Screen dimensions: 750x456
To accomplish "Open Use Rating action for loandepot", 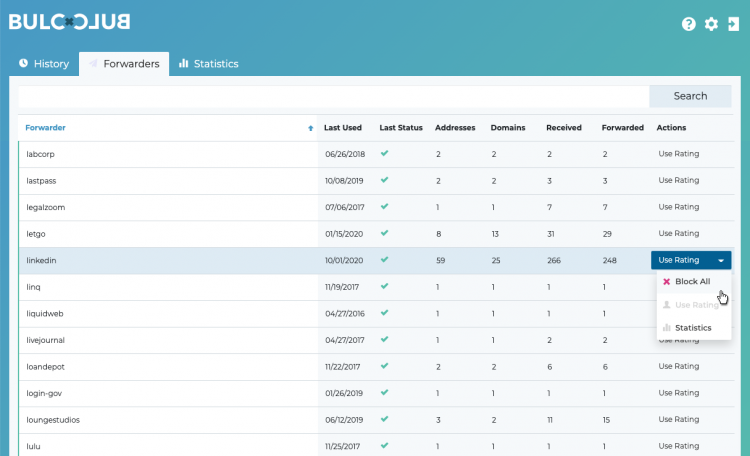I will coord(678,366).
